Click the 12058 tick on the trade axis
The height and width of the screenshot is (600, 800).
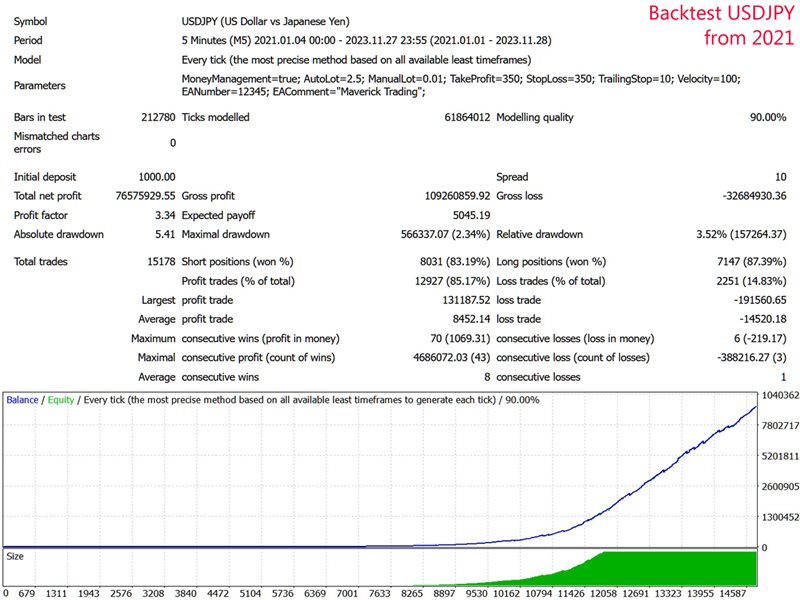coord(604,593)
